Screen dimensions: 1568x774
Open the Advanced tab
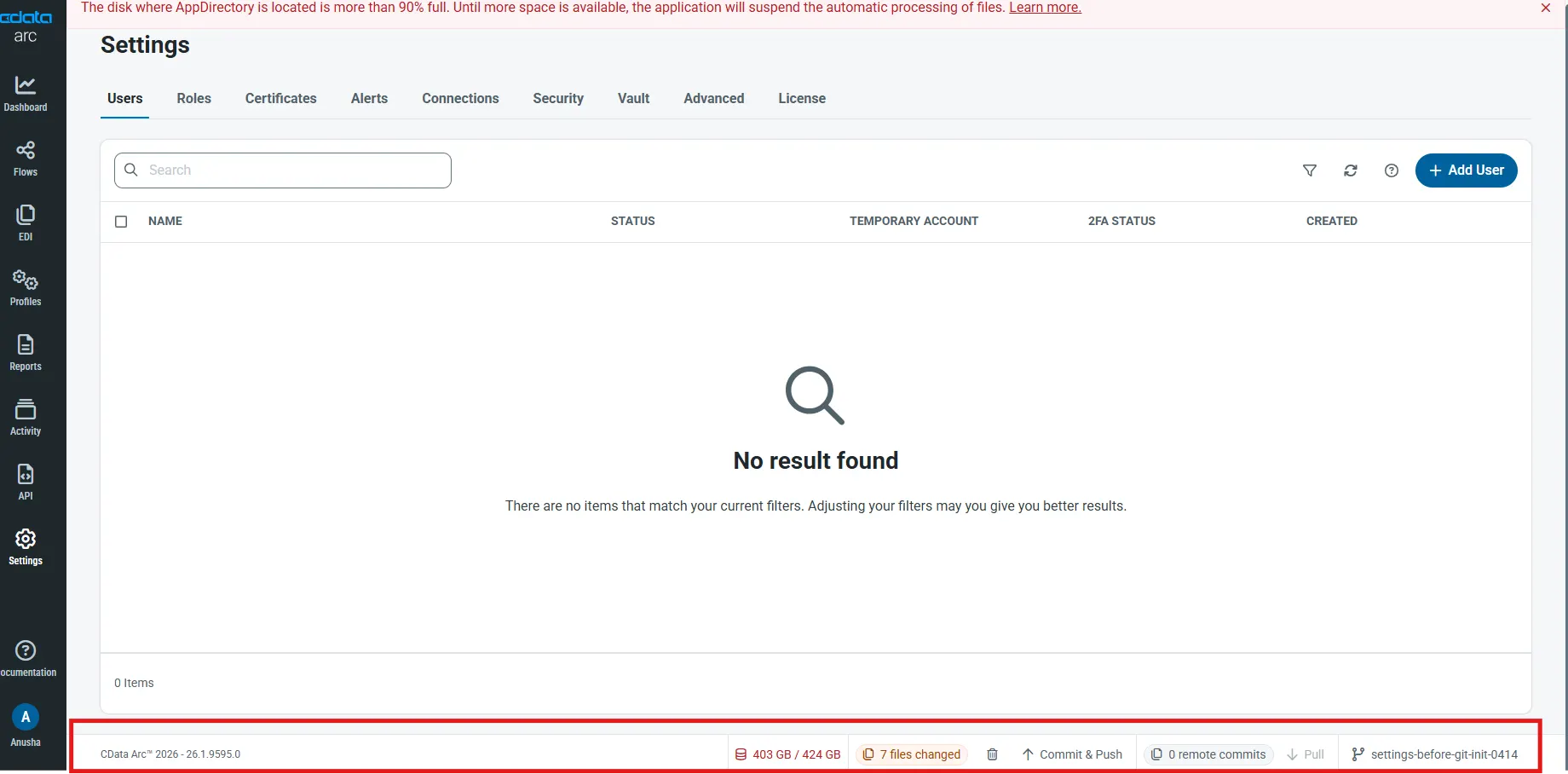pos(714,99)
